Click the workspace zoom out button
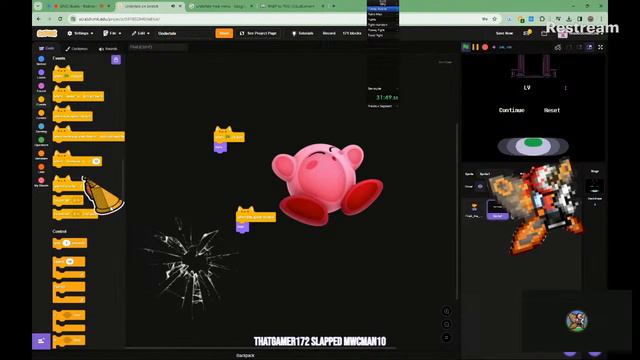This screenshot has width=640, height=360. pos(447,324)
